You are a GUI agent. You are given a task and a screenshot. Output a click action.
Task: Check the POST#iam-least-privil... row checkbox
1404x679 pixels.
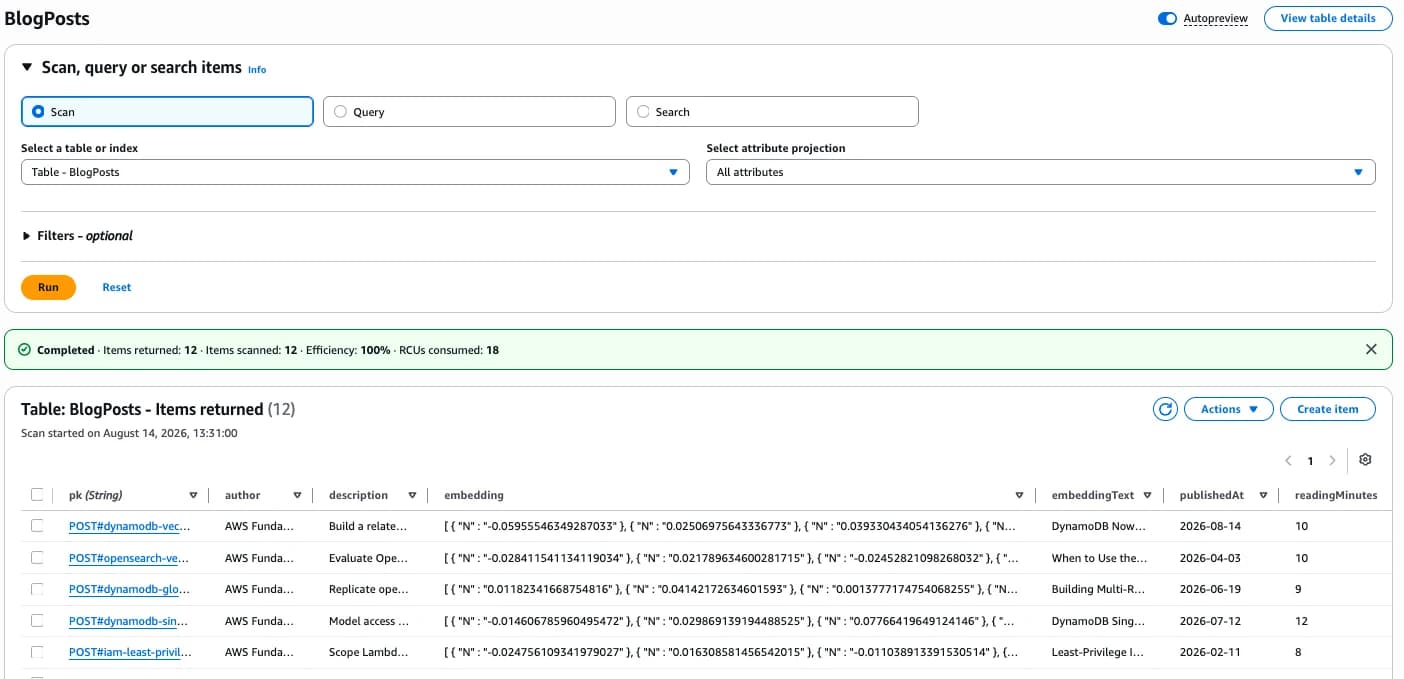tap(37, 652)
